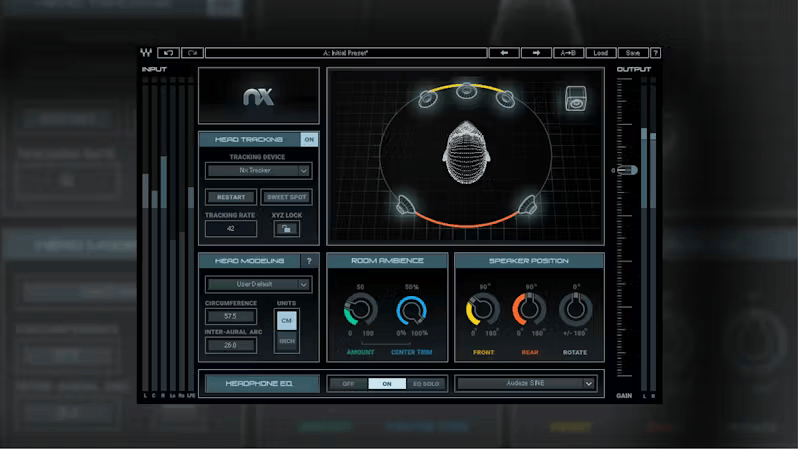Viewport: 798px width, 449px height.
Task: Click the FRONT knob label
Action: click(x=483, y=352)
